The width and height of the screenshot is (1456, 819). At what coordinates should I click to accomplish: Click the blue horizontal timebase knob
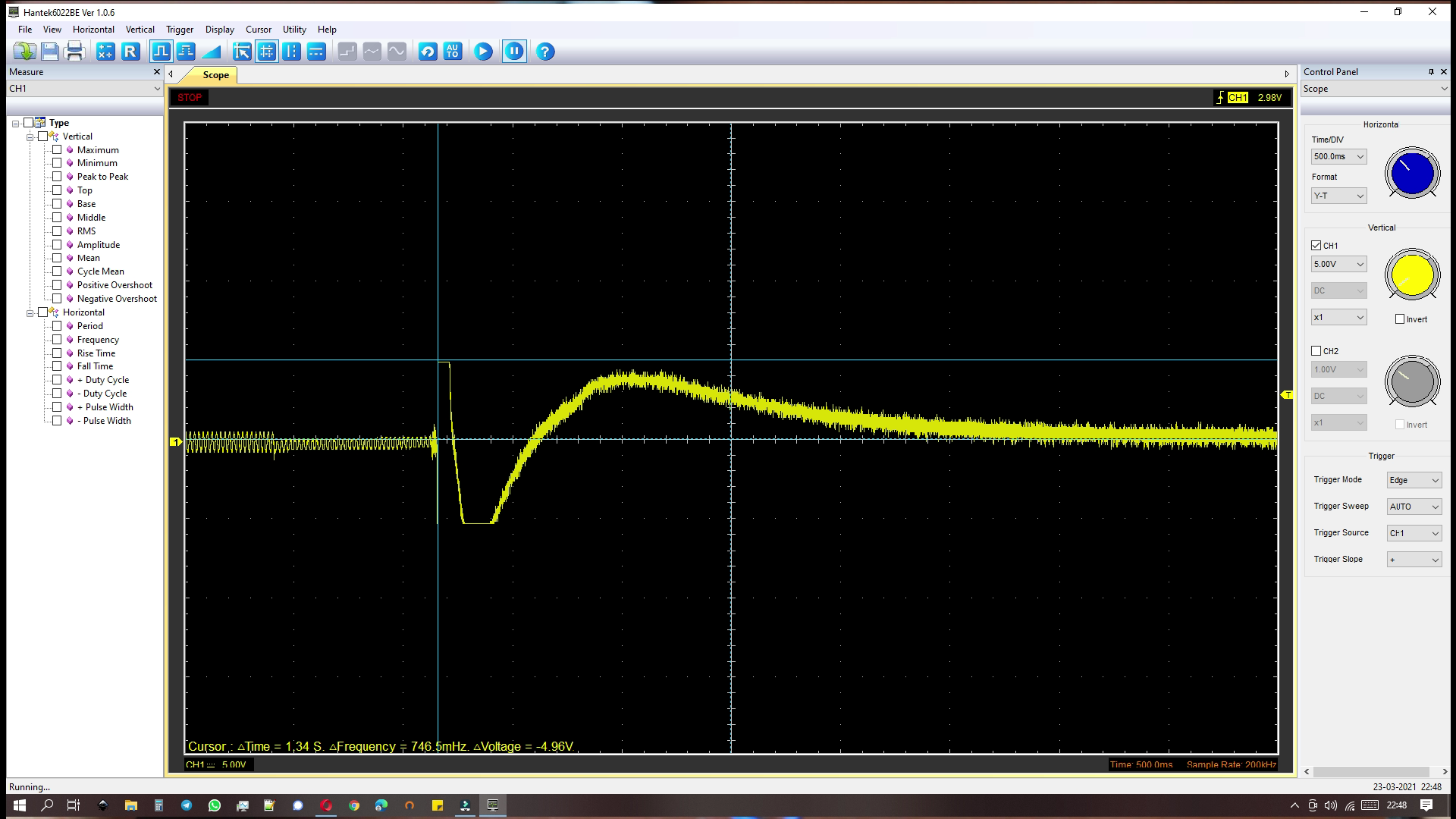click(1412, 174)
